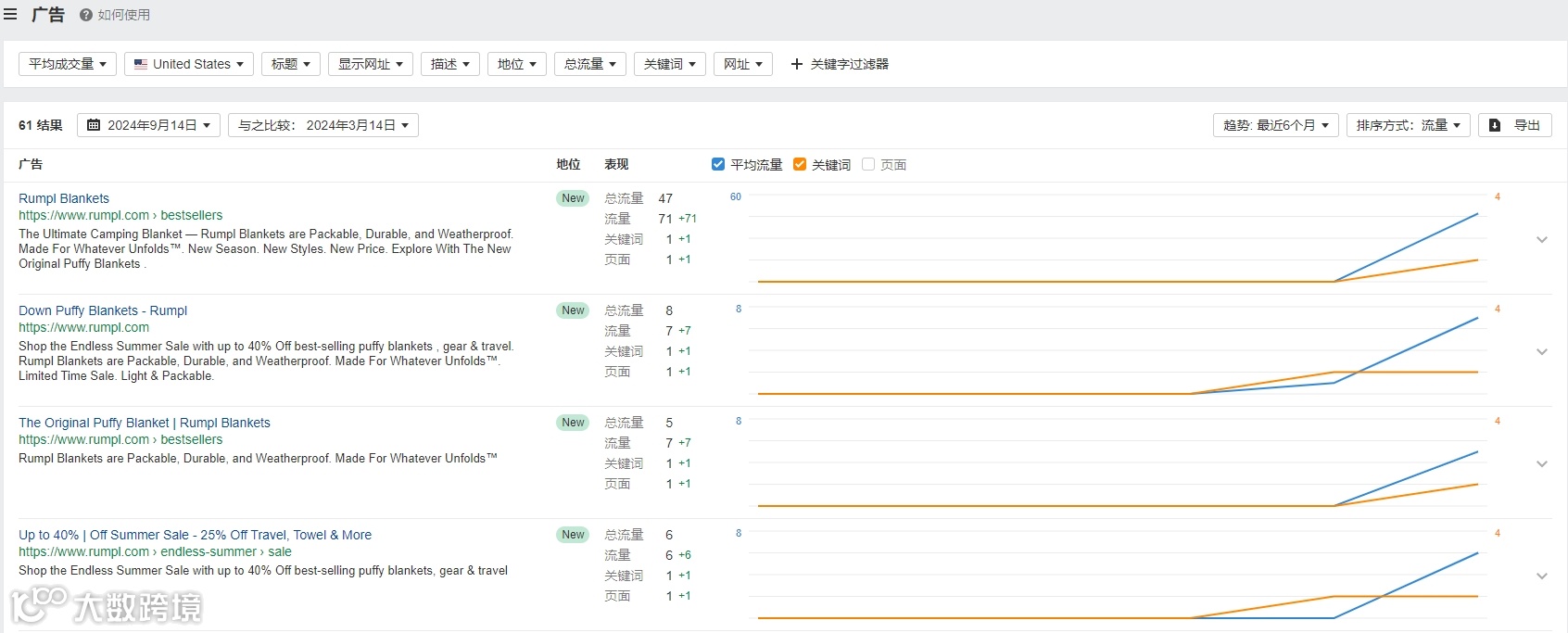The image size is (1568, 633).
Task: Click the export download icon
Action: 1495,125
